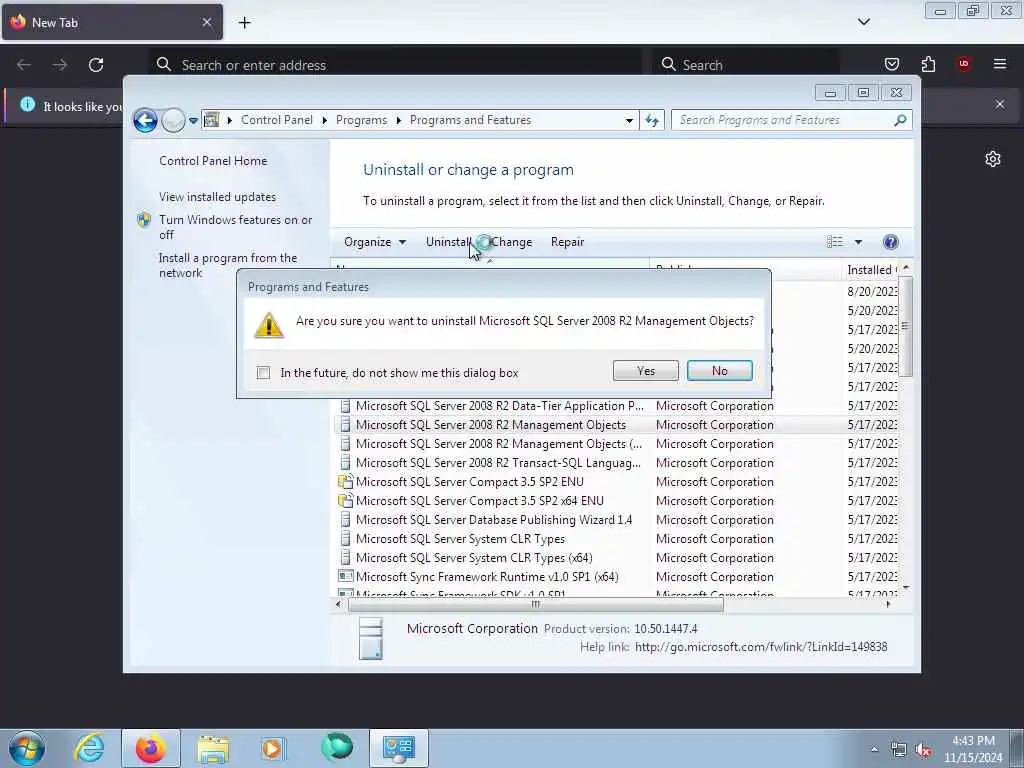Click icon of Microsoft Sync Framework Runtime v1.0 SP1
This screenshot has height=768, width=1024.
tap(345, 577)
